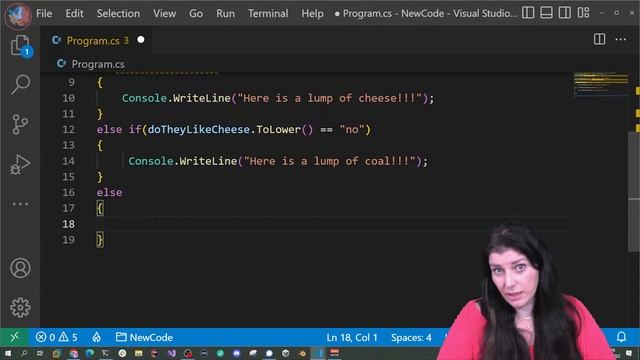Show errors and warnings in status bar

click(x=56, y=337)
